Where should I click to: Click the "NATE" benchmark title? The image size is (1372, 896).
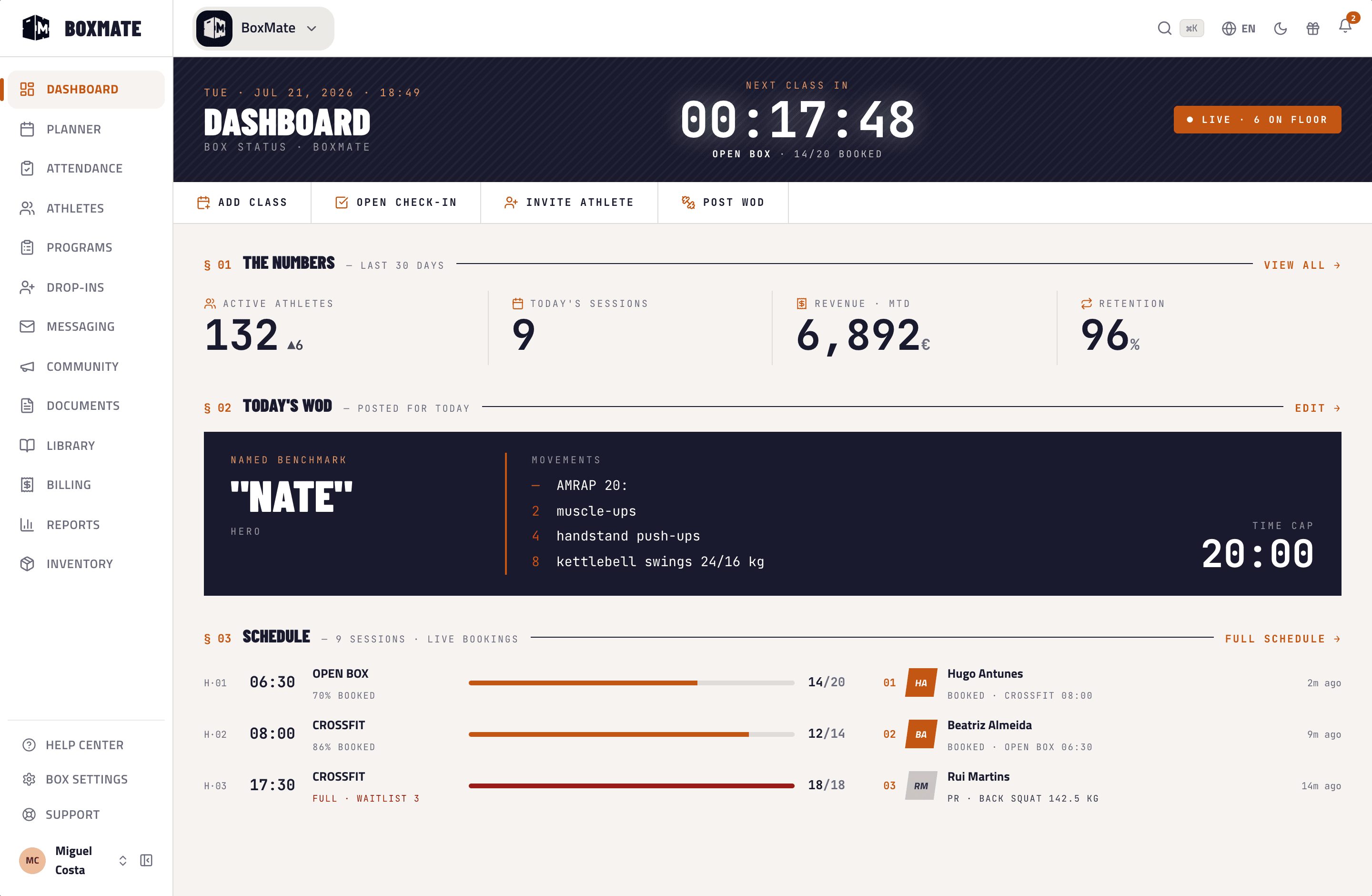pos(291,498)
